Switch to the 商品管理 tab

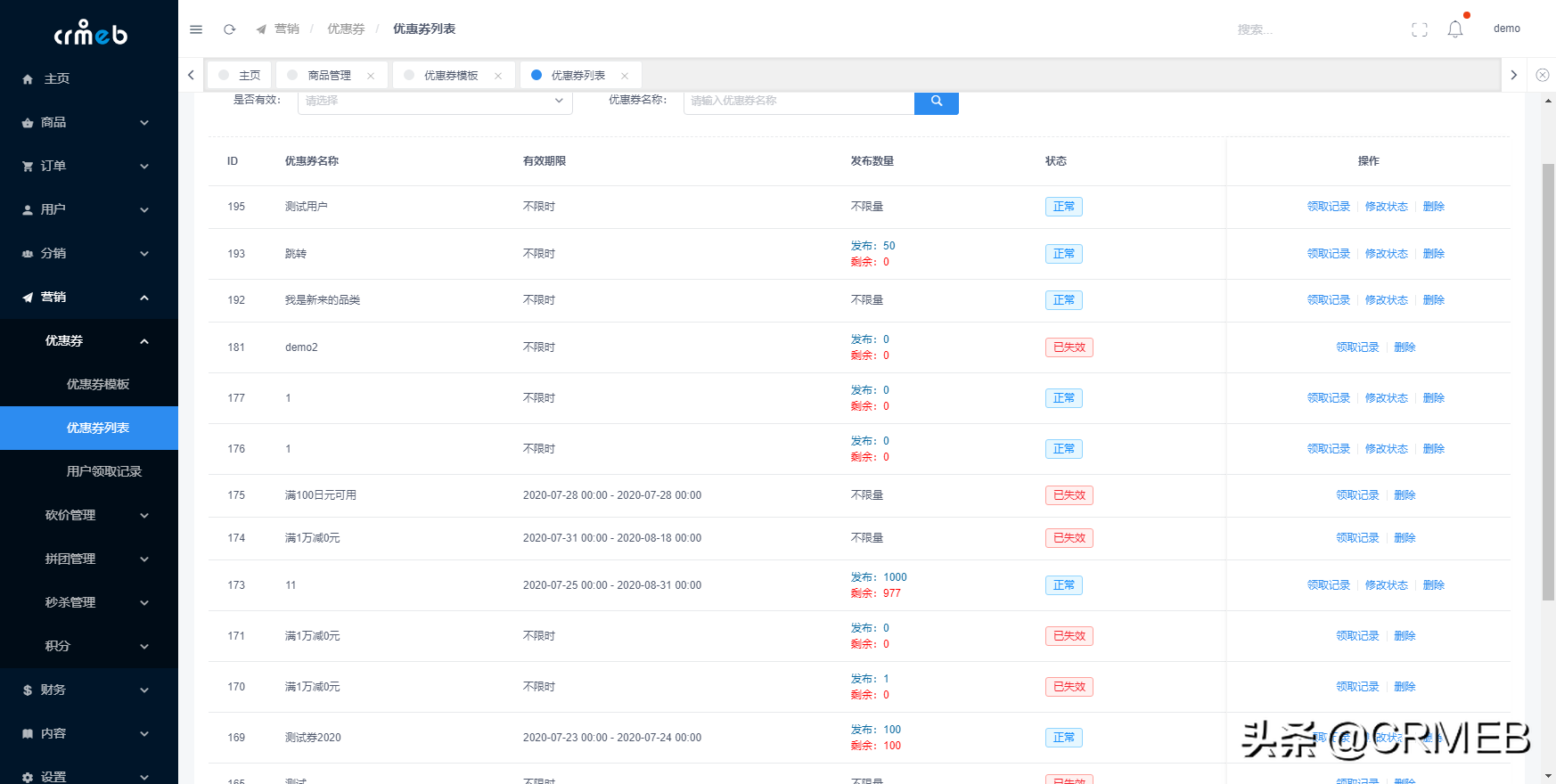tap(330, 75)
